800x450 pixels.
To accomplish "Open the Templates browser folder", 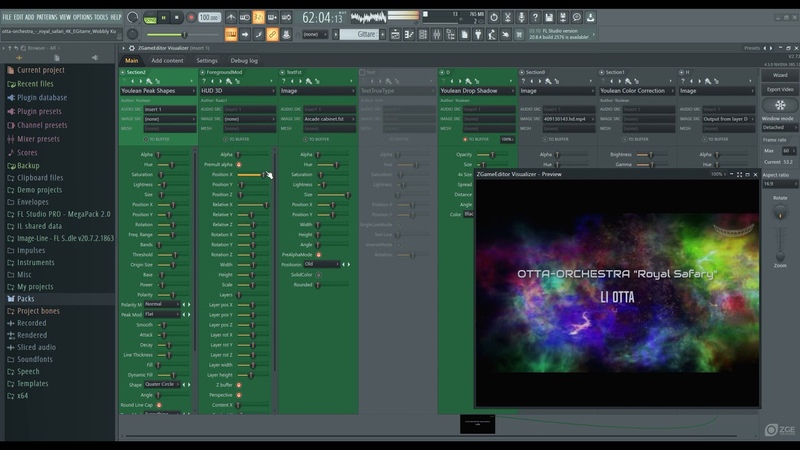I will coord(33,384).
